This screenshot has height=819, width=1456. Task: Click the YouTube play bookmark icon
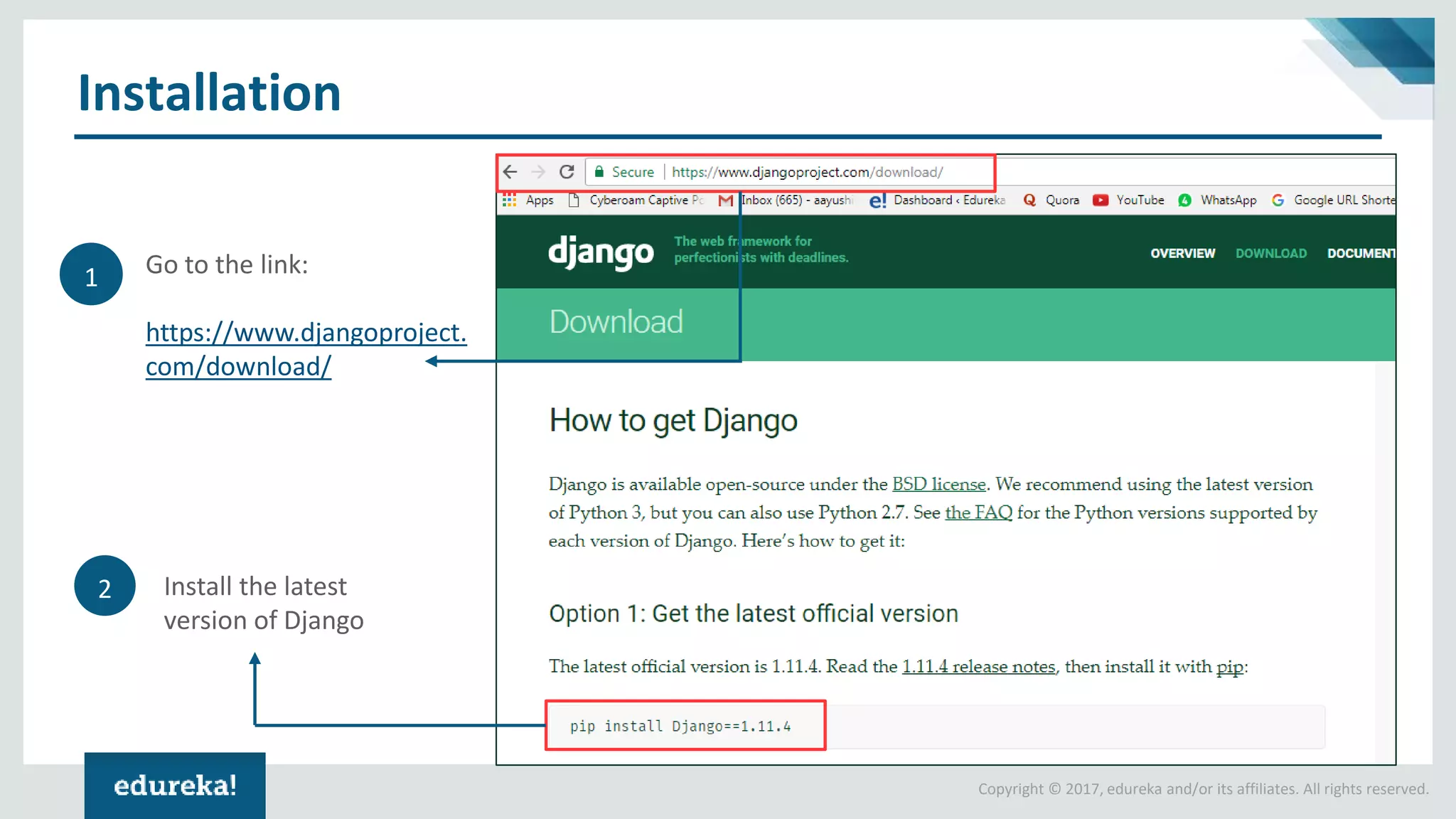point(1101,200)
